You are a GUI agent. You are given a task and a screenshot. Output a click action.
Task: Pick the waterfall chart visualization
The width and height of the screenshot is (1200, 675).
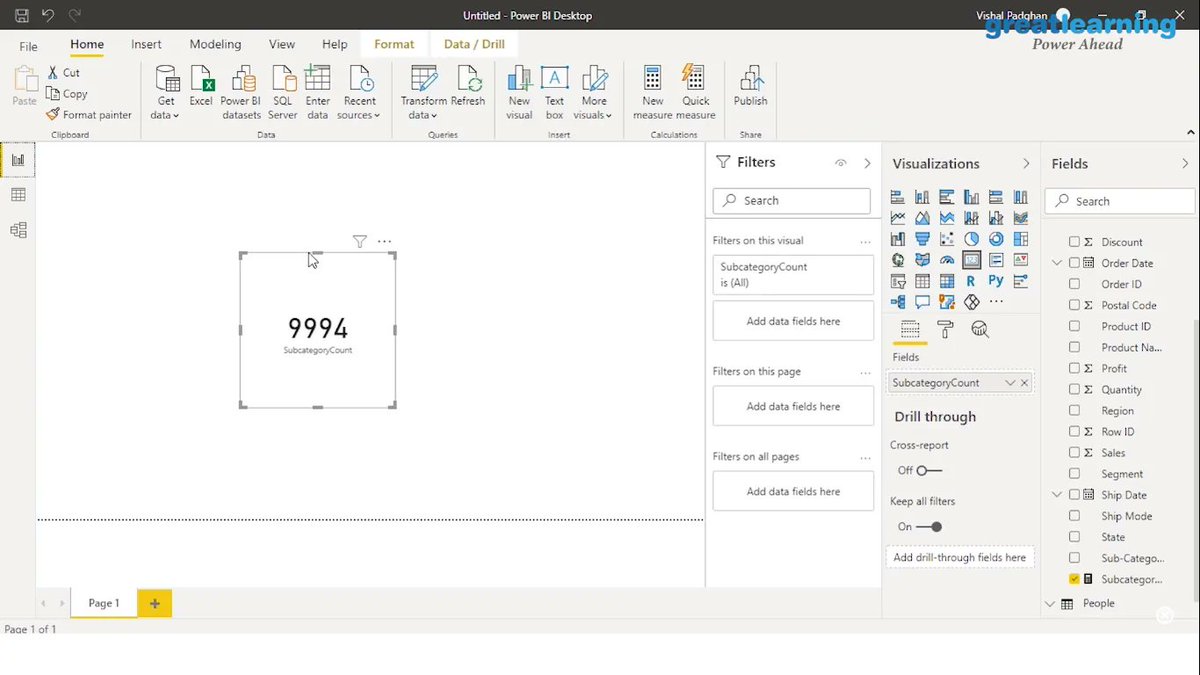897,239
